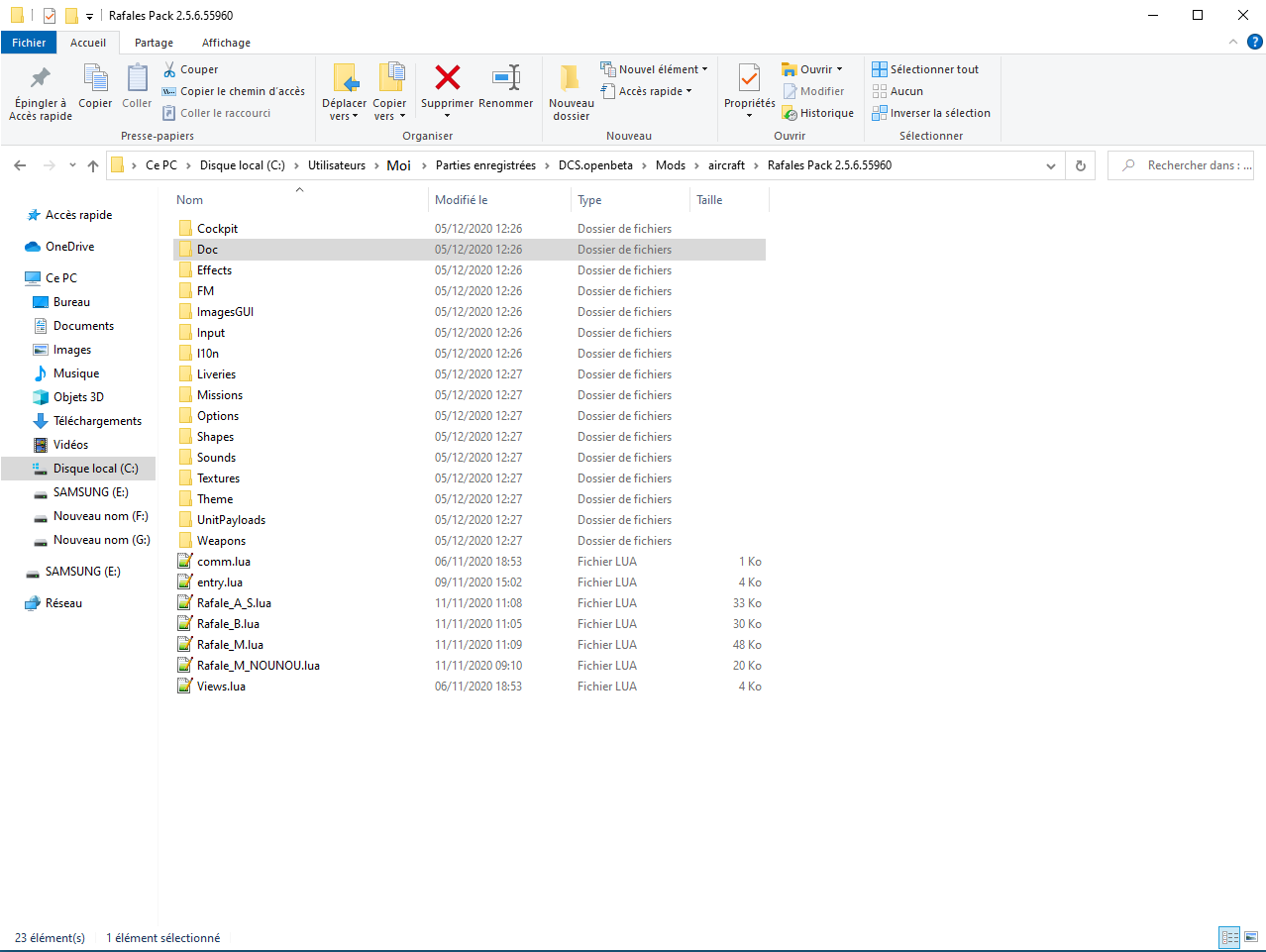
Task: Click Sélectionner tout
Action: tap(925, 69)
